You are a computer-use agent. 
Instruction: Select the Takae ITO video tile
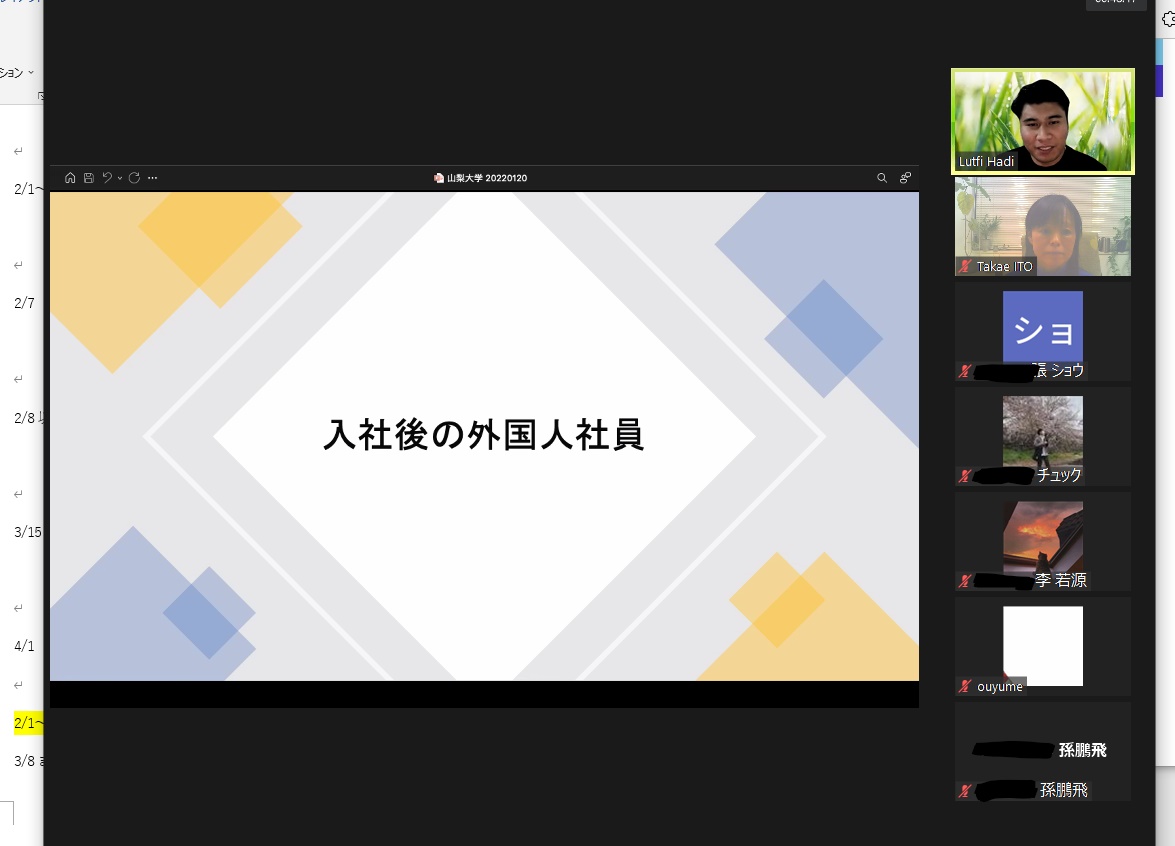click(x=1042, y=225)
